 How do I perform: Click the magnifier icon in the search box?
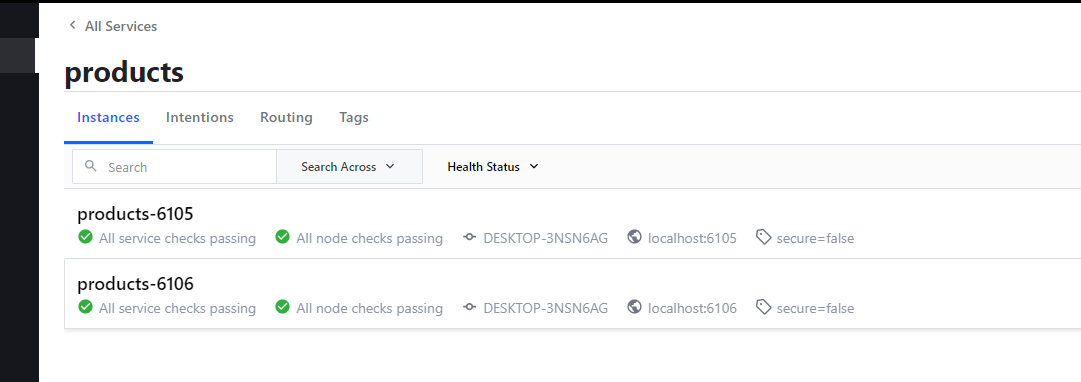click(90, 166)
